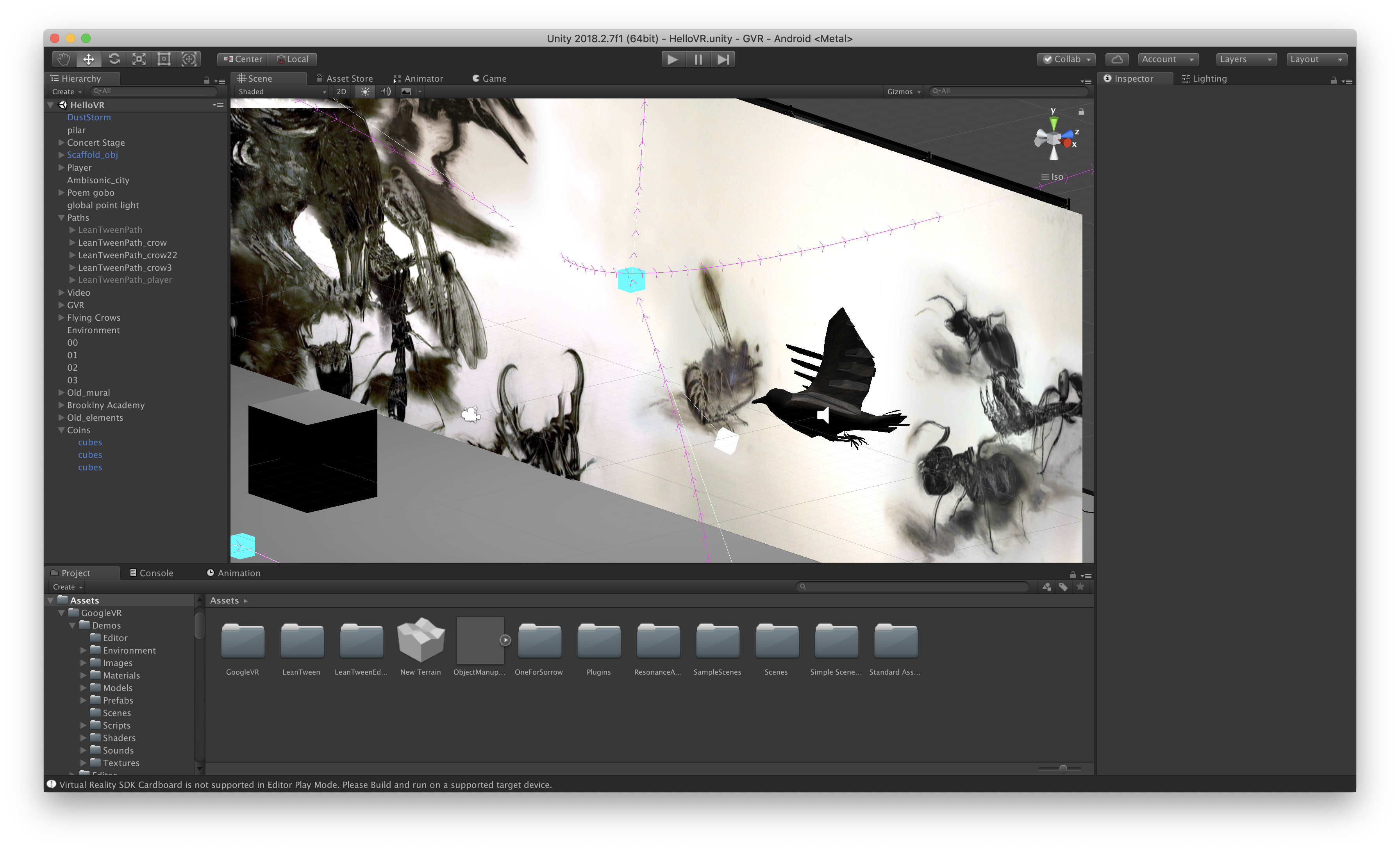
Task: Select the Scale tool
Action: point(139,59)
